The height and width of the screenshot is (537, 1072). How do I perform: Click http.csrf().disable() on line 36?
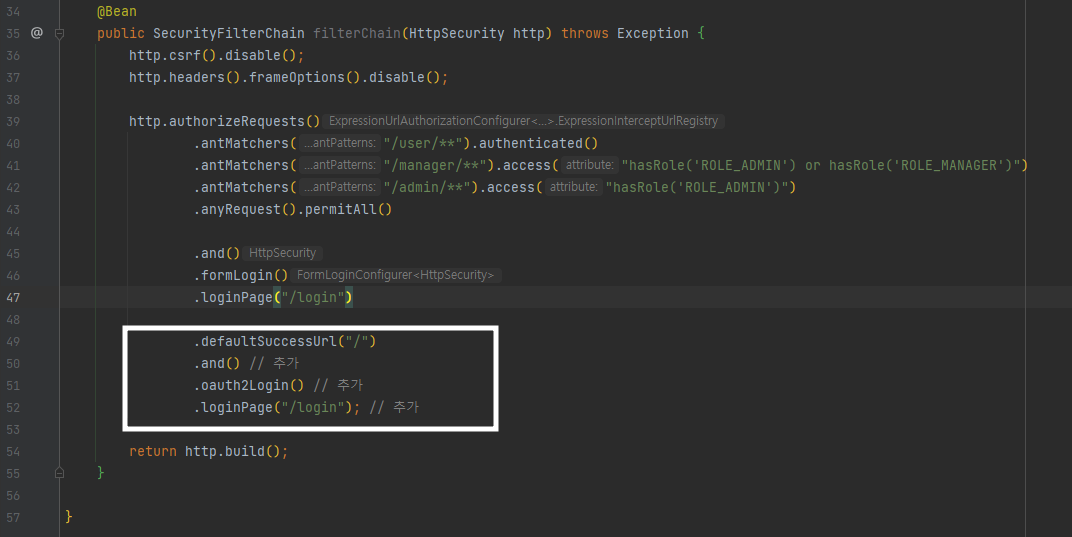[216, 55]
